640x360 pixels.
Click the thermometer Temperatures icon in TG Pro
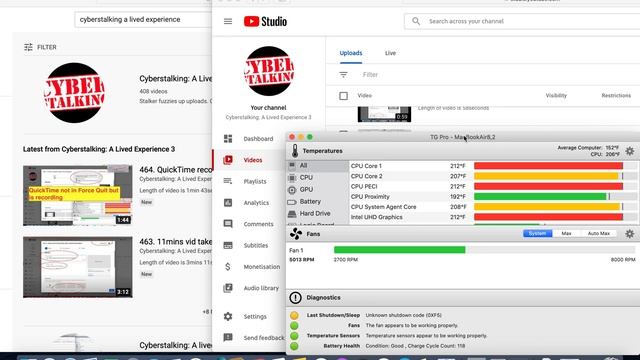click(295, 151)
